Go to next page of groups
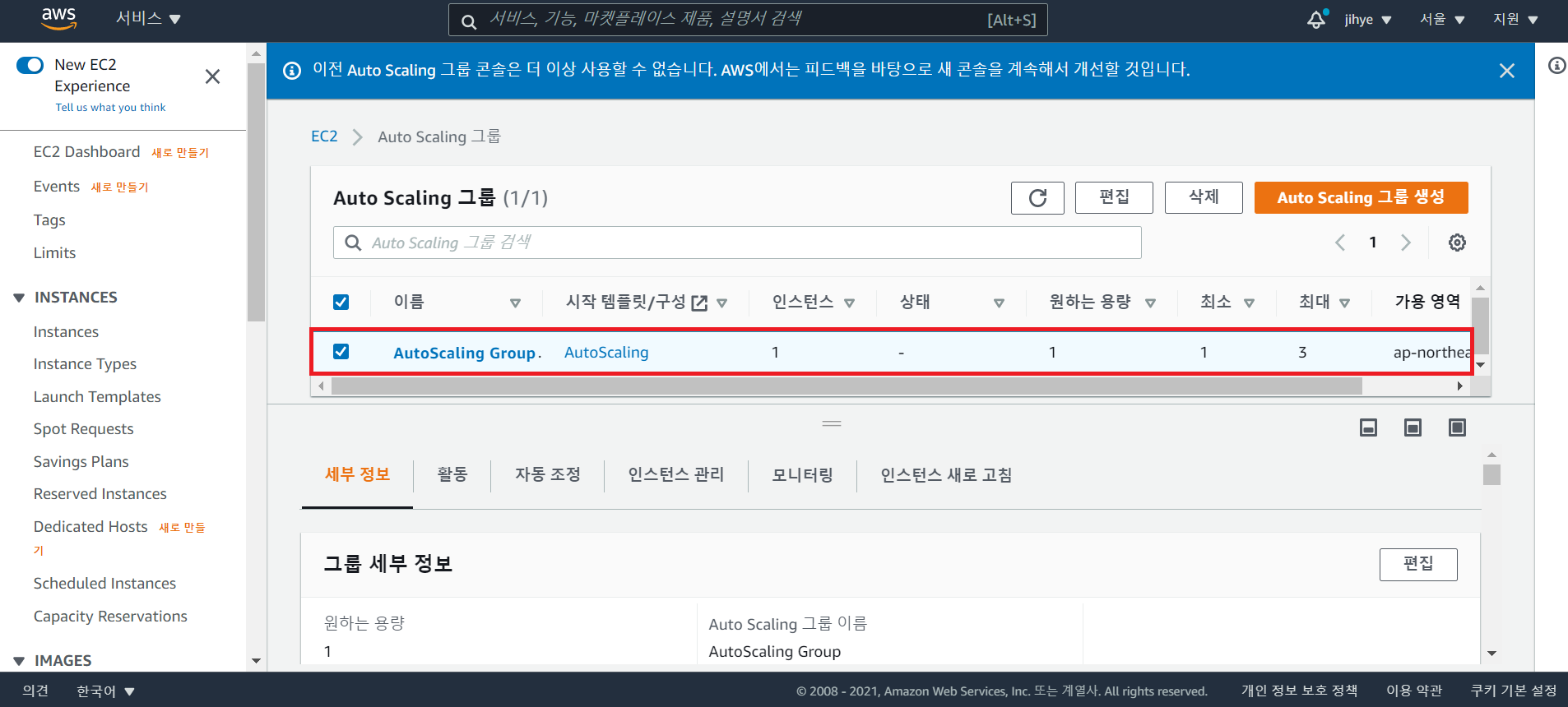The width and height of the screenshot is (1568, 707). point(1406,243)
